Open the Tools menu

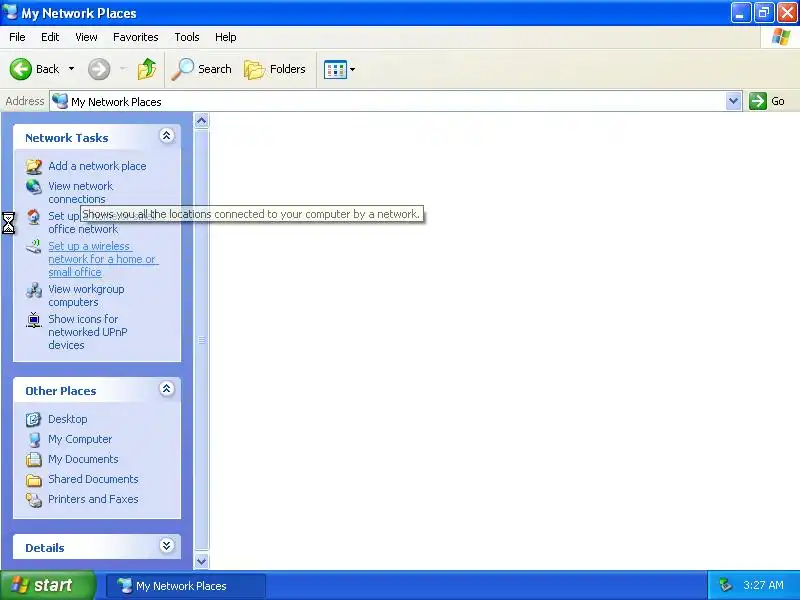coord(187,37)
